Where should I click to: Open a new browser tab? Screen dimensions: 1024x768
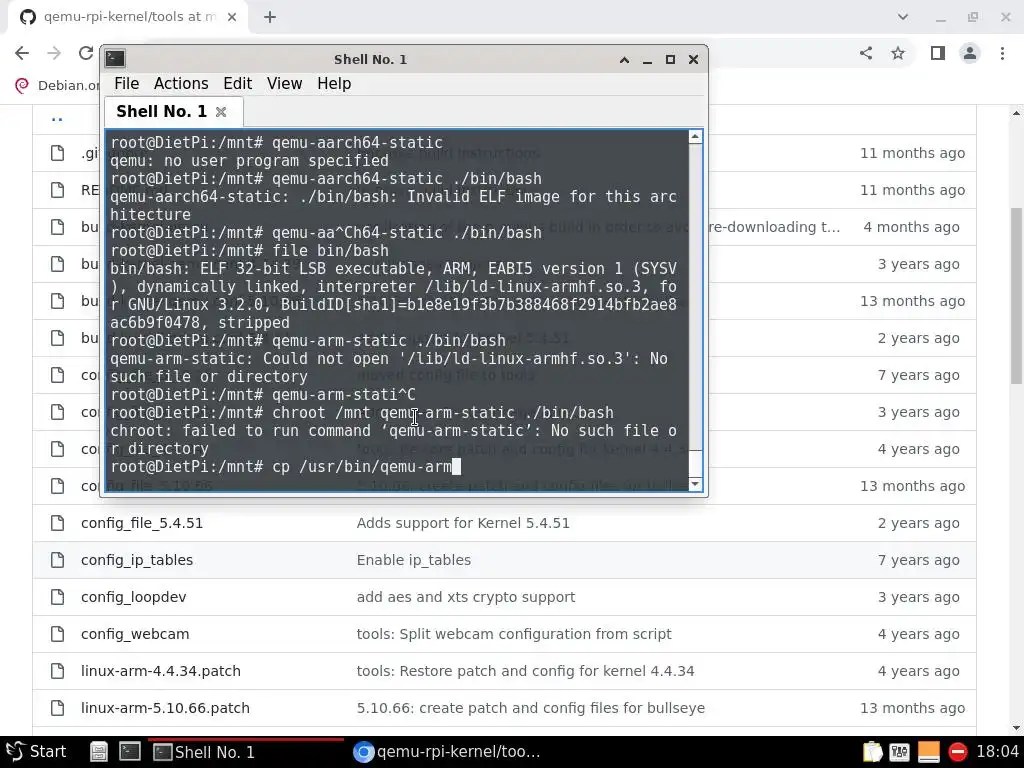point(270,17)
